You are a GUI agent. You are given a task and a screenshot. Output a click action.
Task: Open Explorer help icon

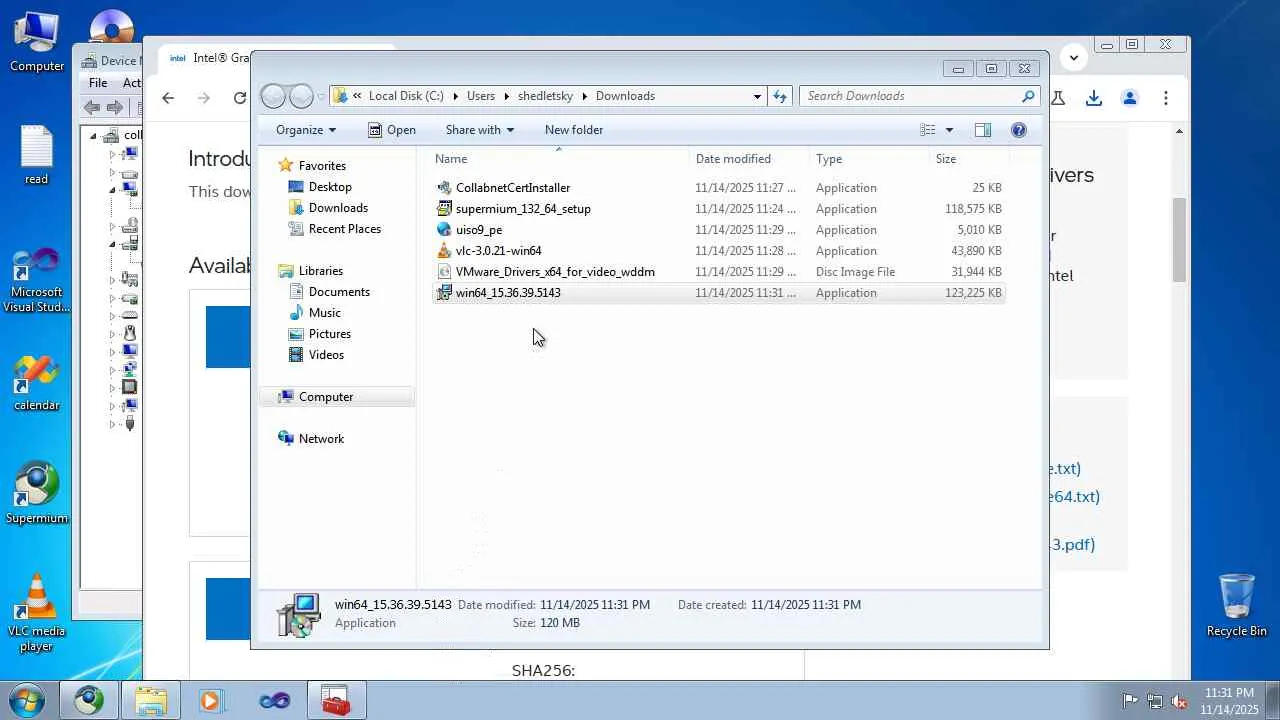[x=1019, y=130]
